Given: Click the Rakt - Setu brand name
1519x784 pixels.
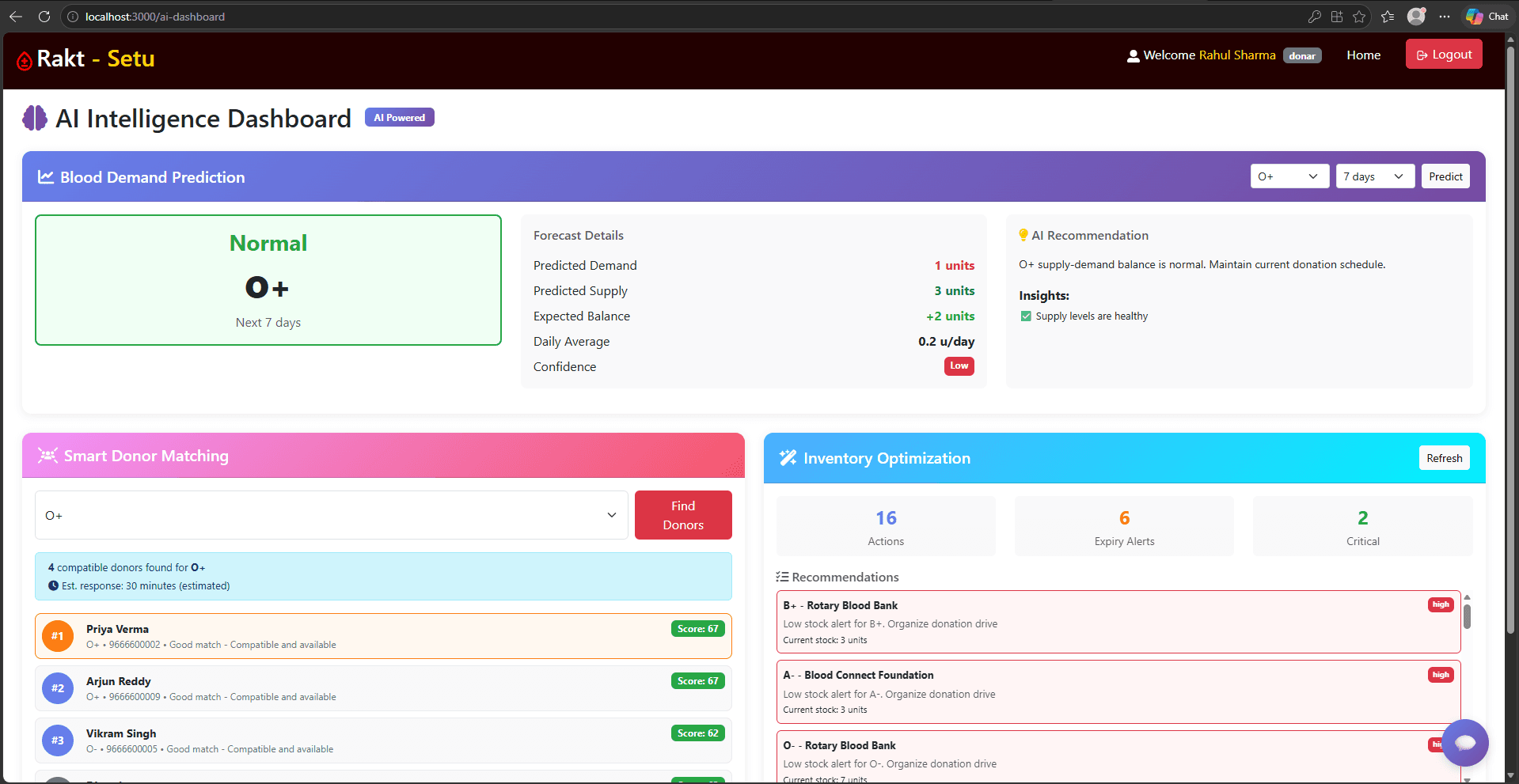Looking at the screenshot, I should pyautogui.click(x=96, y=59).
